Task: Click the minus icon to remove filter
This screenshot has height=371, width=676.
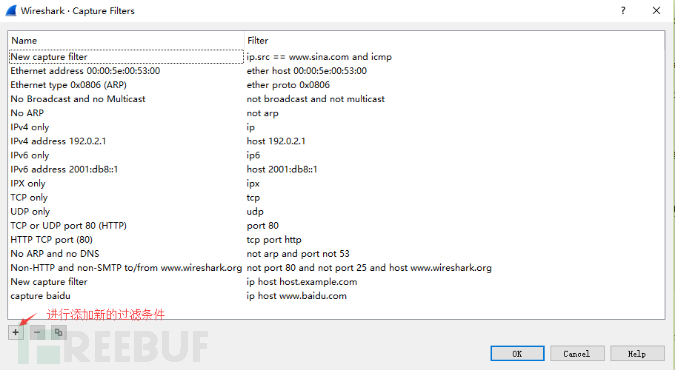Action: (37, 332)
